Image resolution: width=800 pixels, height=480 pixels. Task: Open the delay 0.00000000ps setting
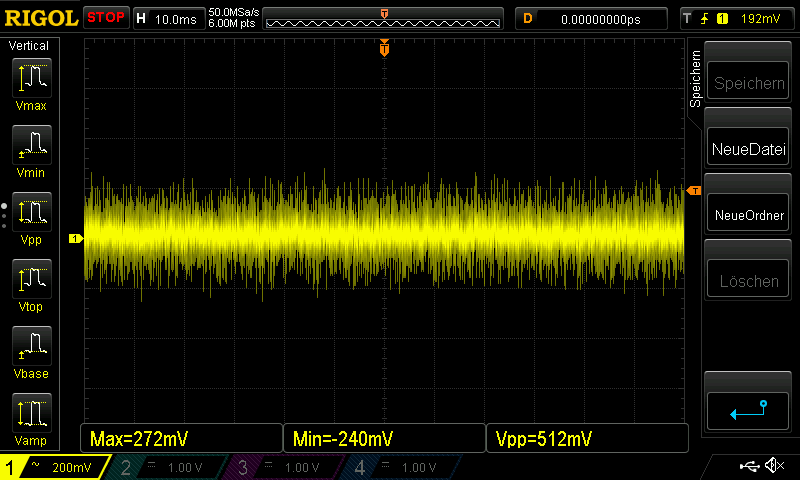click(590, 18)
